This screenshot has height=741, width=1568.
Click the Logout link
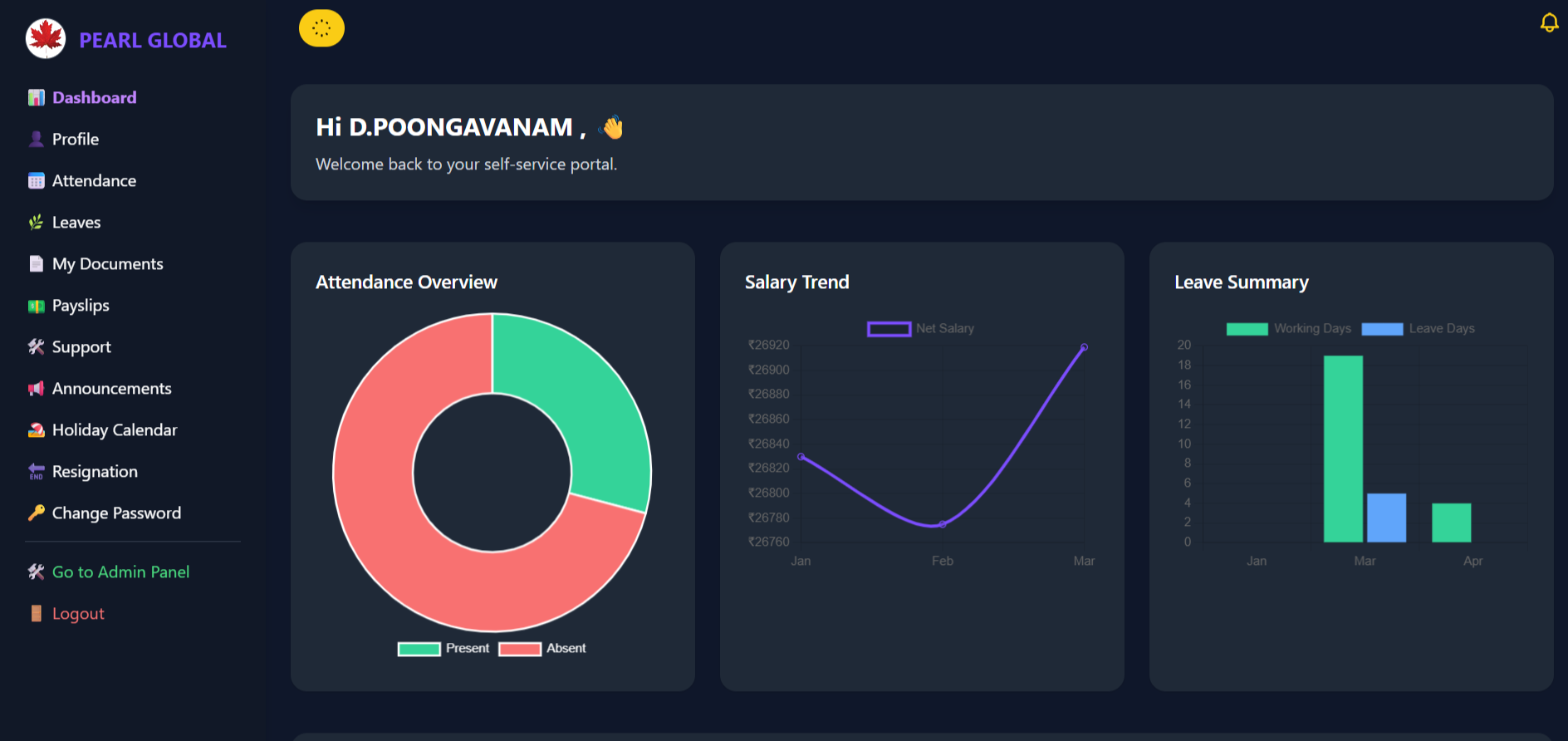pyautogui.click(x=78, y=613)
